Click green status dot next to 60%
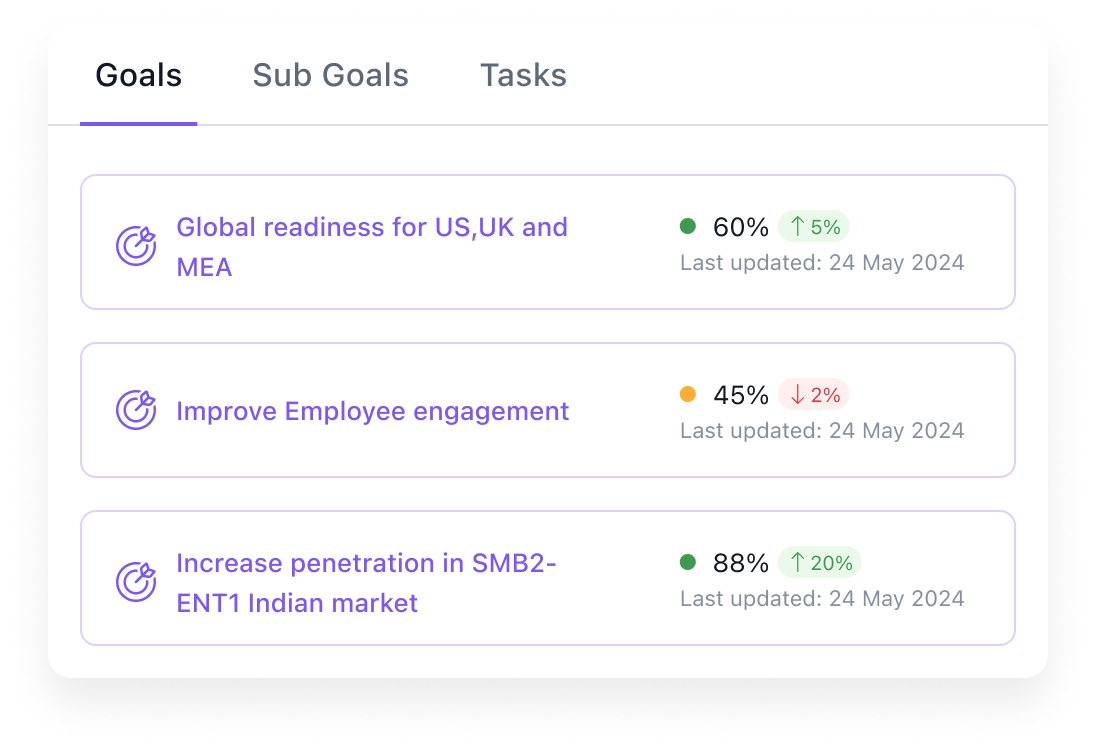Image resolution: width=1096 pixels, height=750 pixels. [x=688, y=227]
